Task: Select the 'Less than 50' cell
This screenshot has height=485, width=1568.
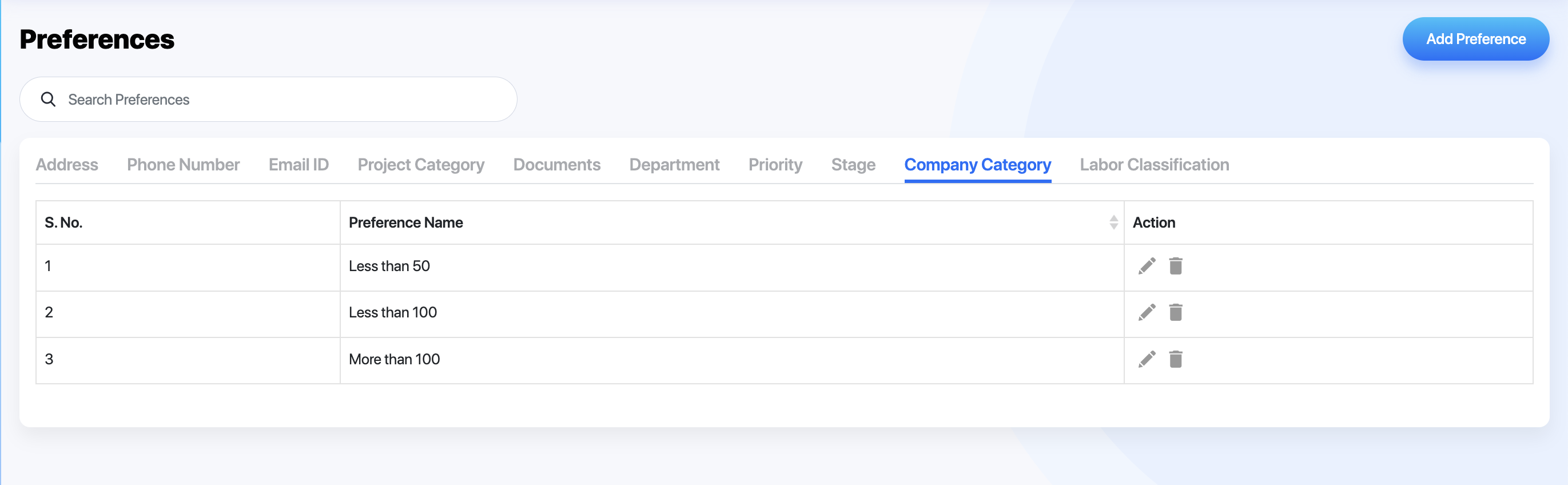Action: pos(731,267)
